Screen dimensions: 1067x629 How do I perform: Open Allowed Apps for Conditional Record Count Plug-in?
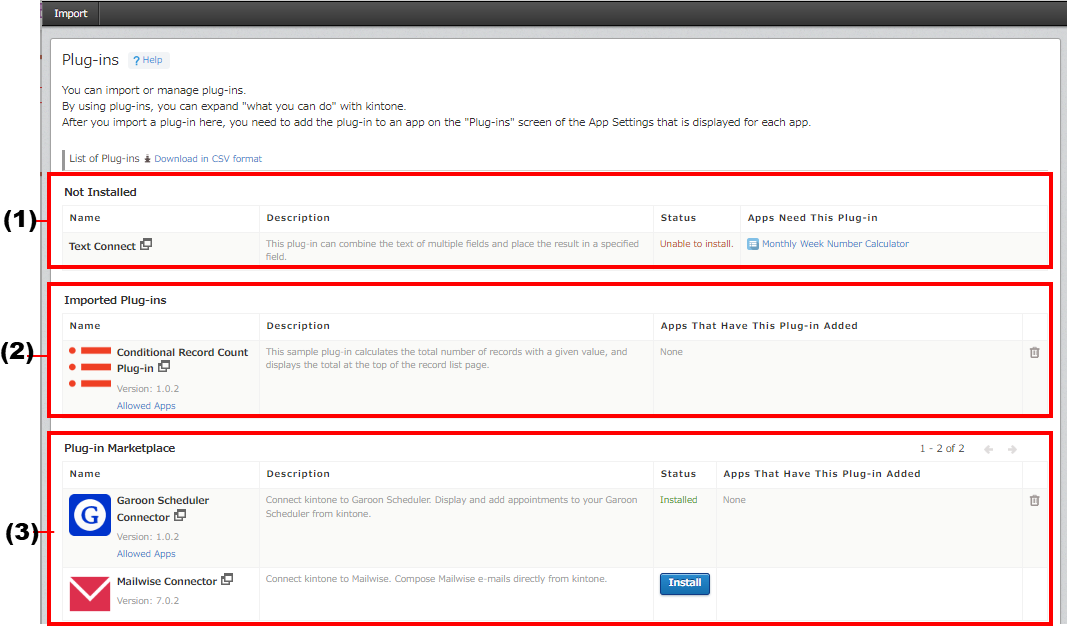(146, 406)
